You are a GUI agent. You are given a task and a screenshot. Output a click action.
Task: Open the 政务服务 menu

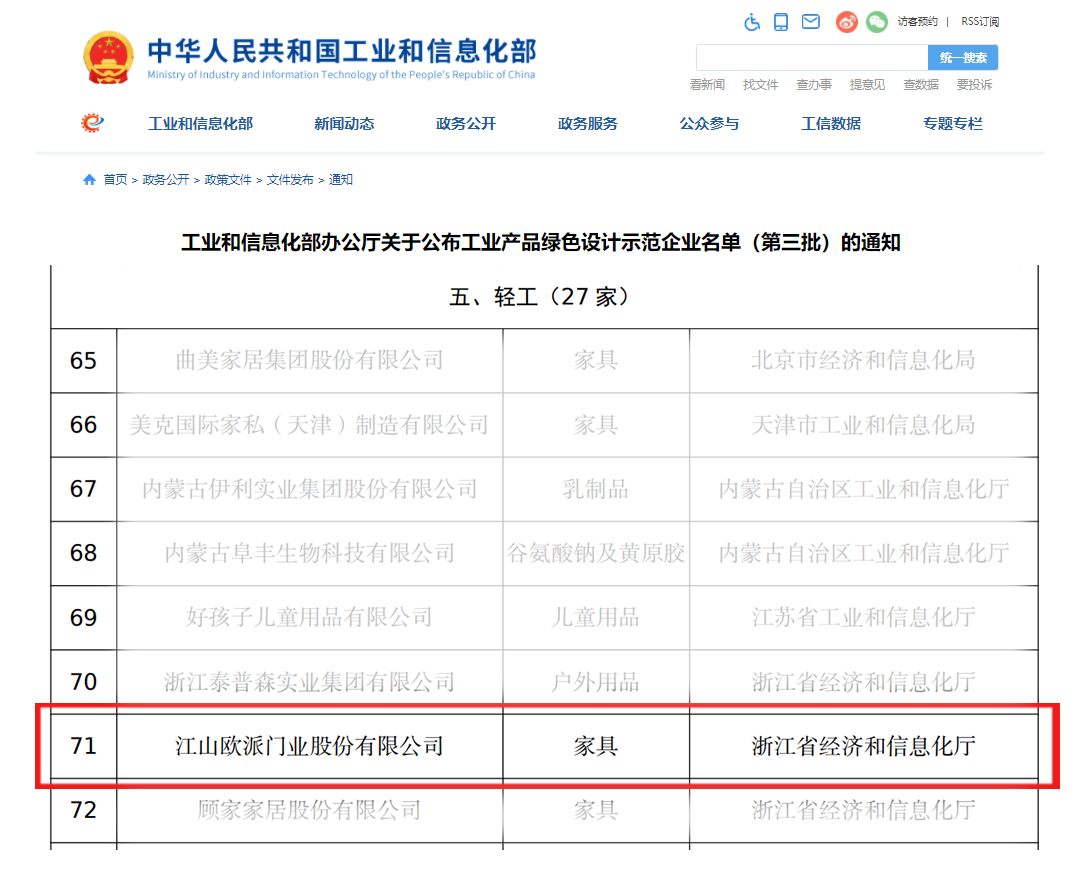click(588, 124)
